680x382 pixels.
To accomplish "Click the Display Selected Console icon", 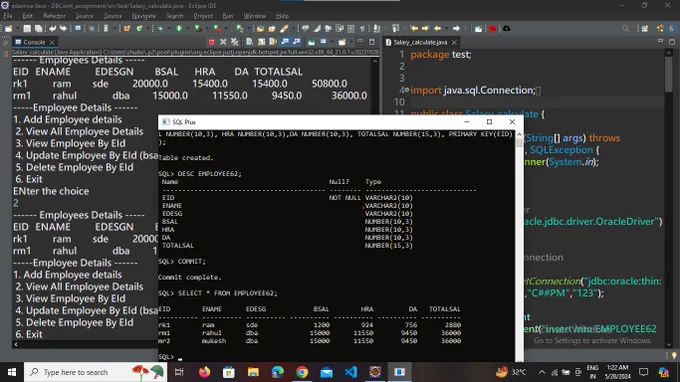I will click(324, 42).
